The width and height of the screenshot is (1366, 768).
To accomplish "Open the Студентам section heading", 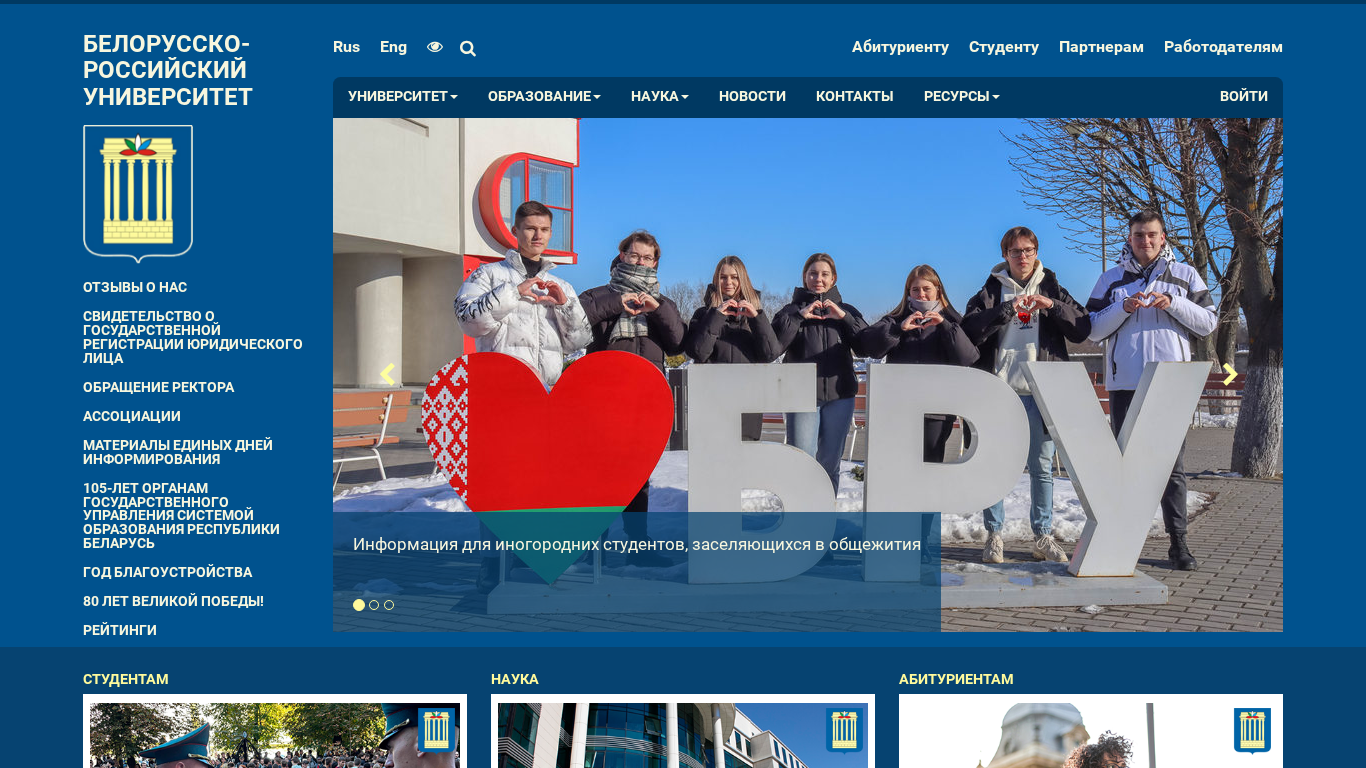I will [x=126, y=679].
